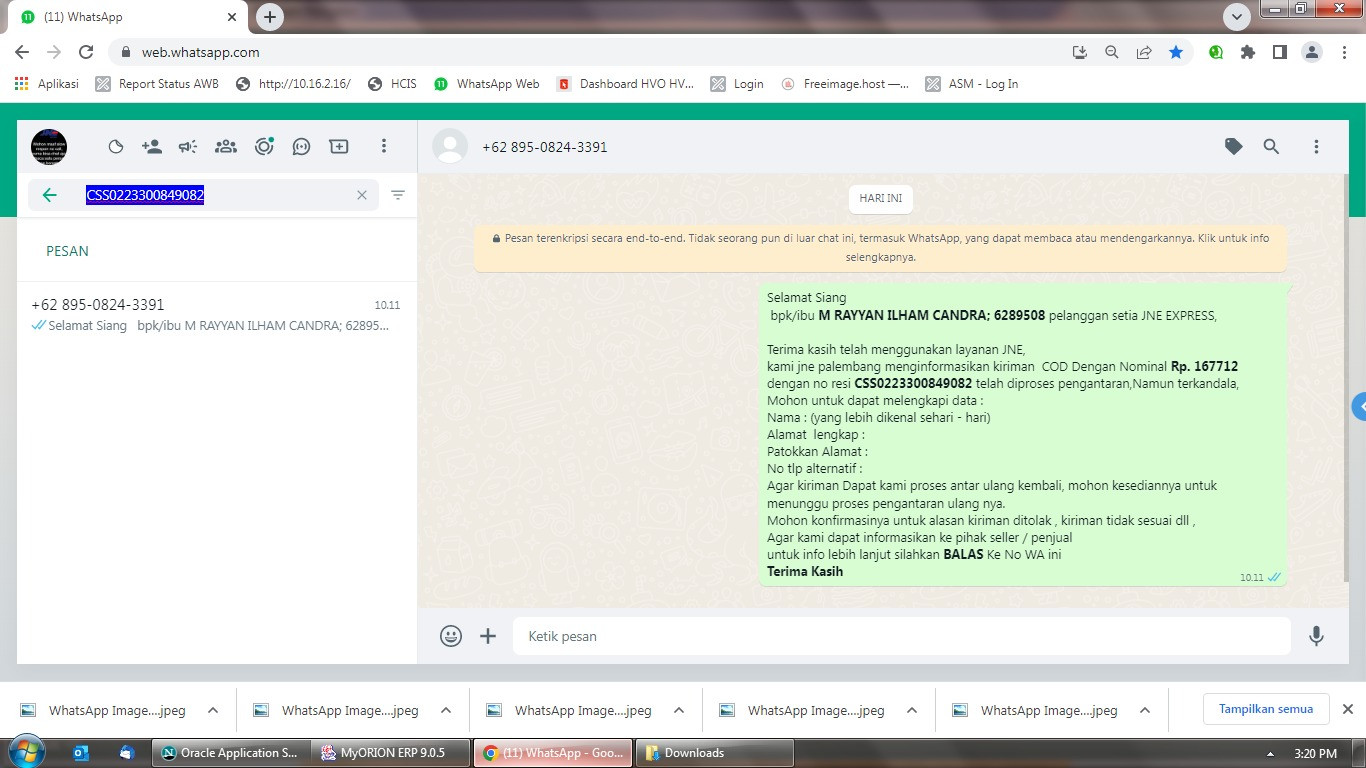
Task: Expand third download item chevron
Action: (679, 710)
